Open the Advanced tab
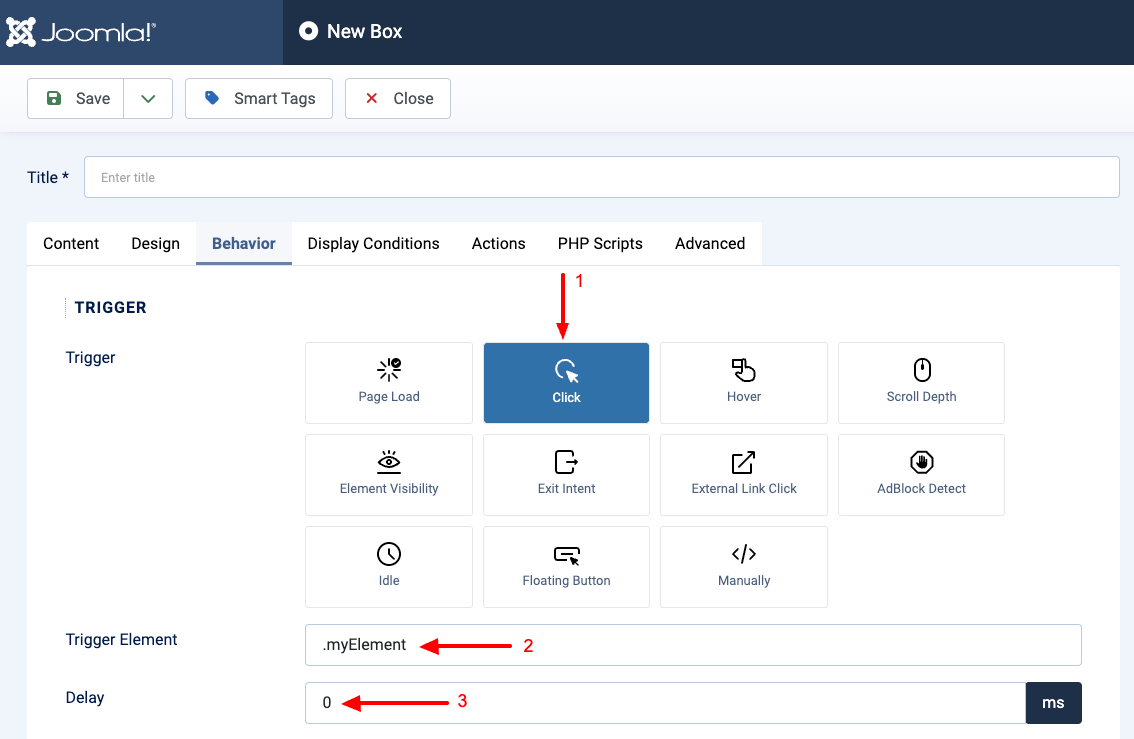The width and height of the screenshot is (1134, 739). [x=709, y=244]
